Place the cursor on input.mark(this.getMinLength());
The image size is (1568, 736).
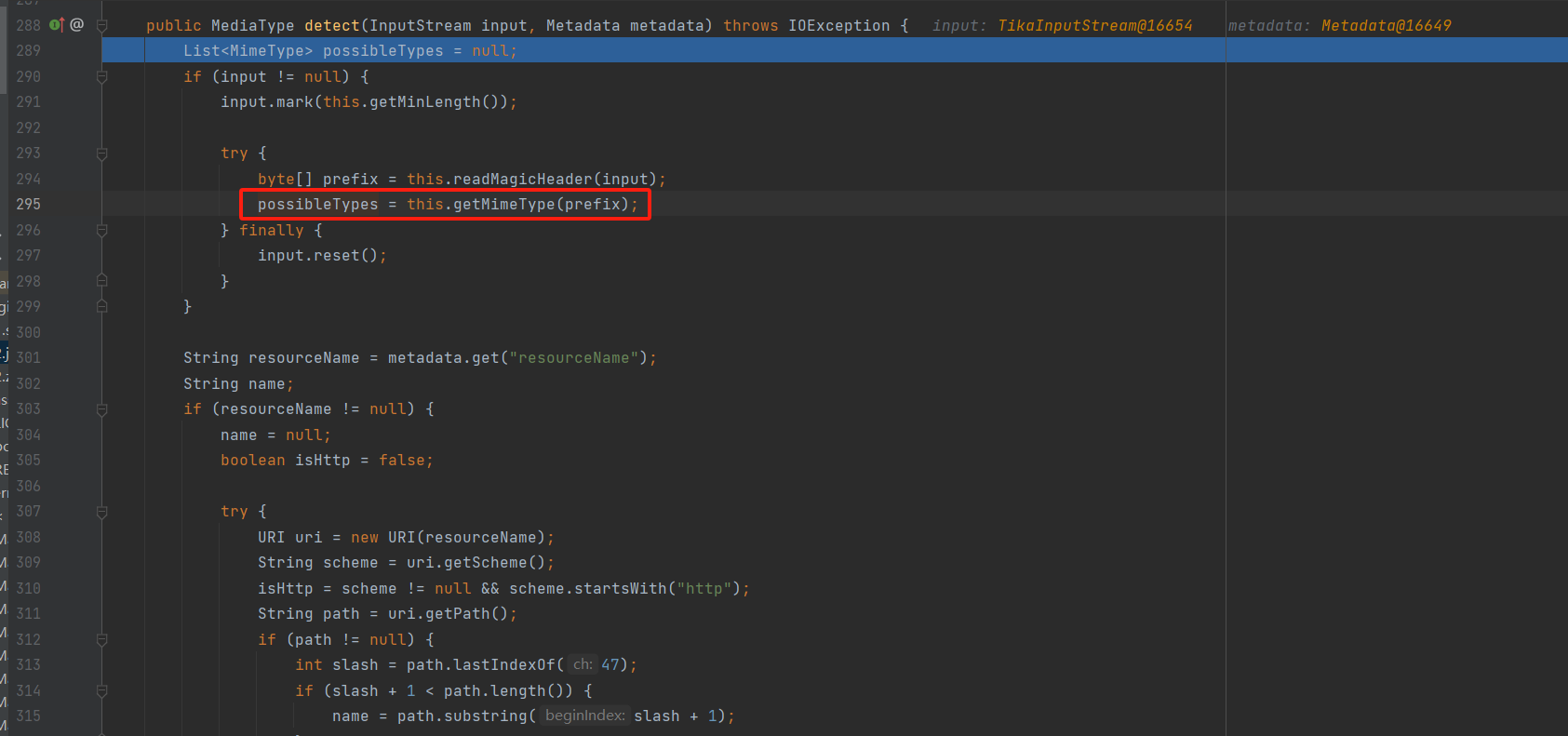point(369,101)
